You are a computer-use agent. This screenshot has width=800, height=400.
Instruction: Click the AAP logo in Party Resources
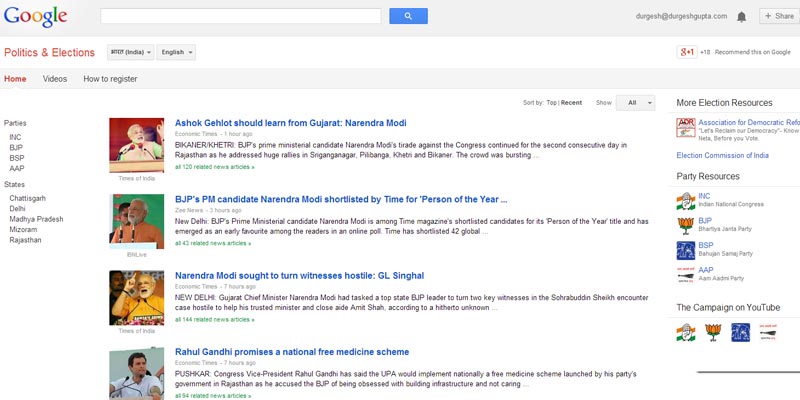[x=685, y=275]
